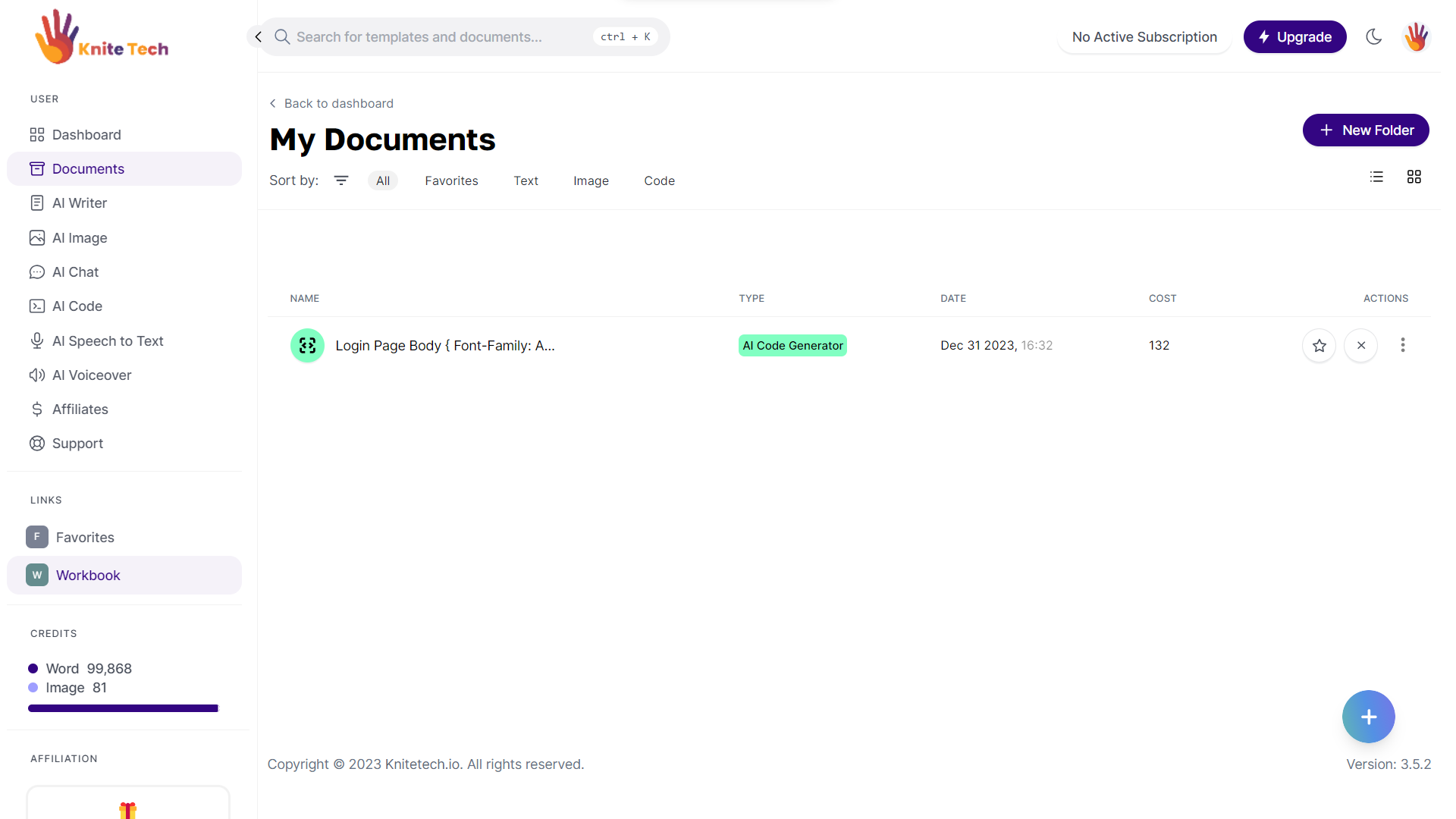Open the Sort by filter icon

[341, 180]
